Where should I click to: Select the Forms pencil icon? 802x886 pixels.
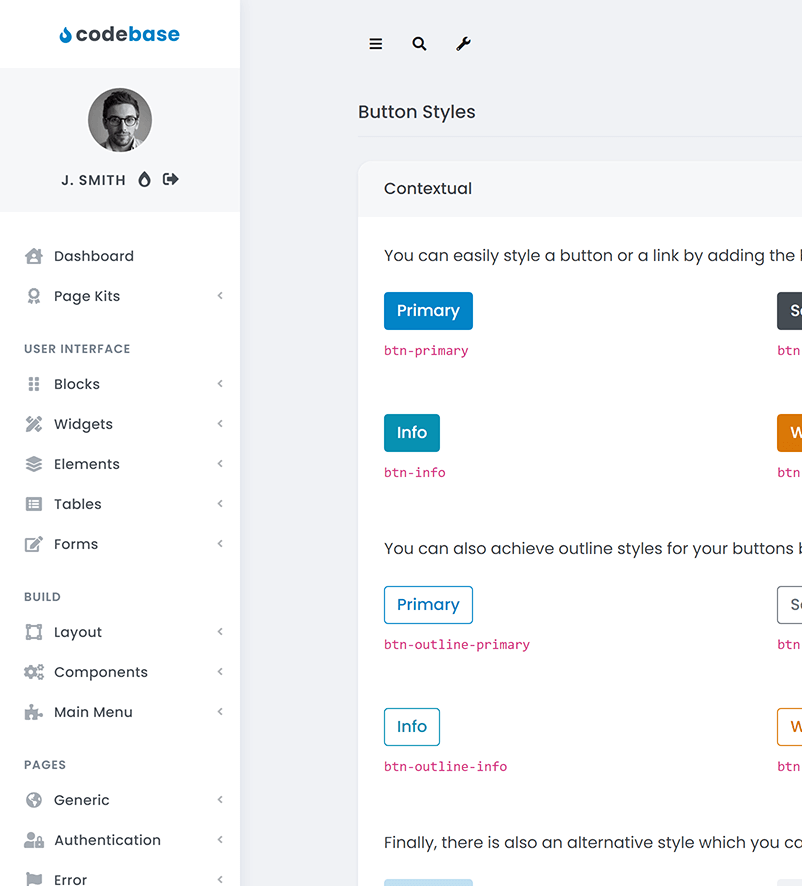(33, 544)
